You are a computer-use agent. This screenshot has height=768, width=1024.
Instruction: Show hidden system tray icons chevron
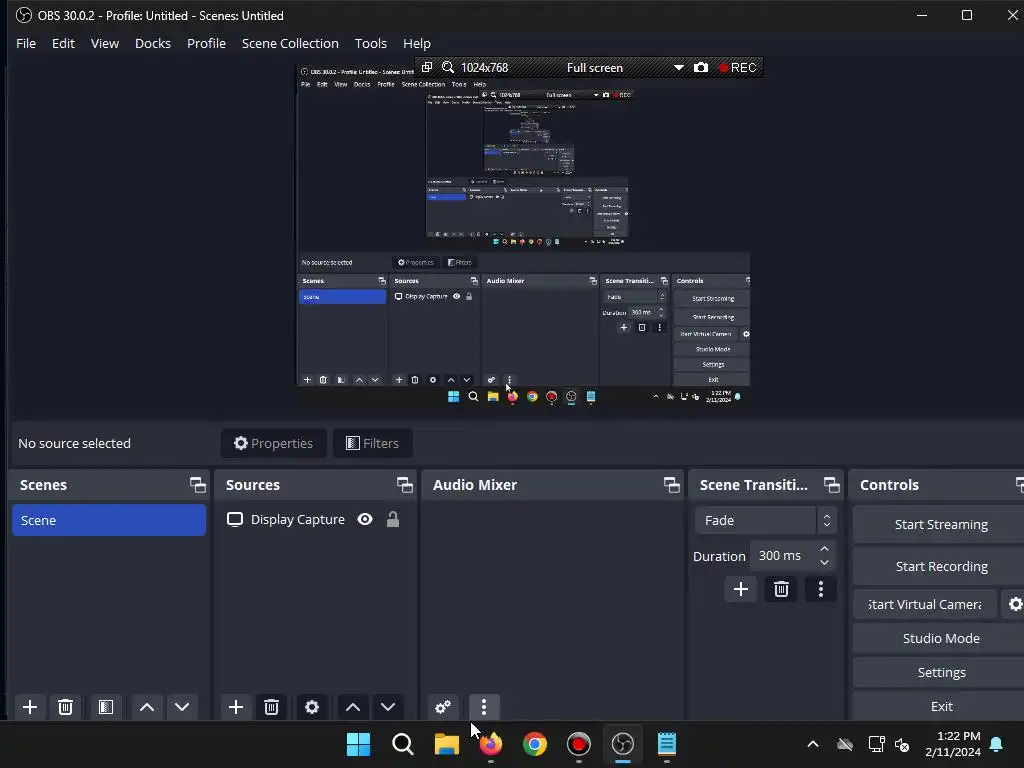(812, 744)
